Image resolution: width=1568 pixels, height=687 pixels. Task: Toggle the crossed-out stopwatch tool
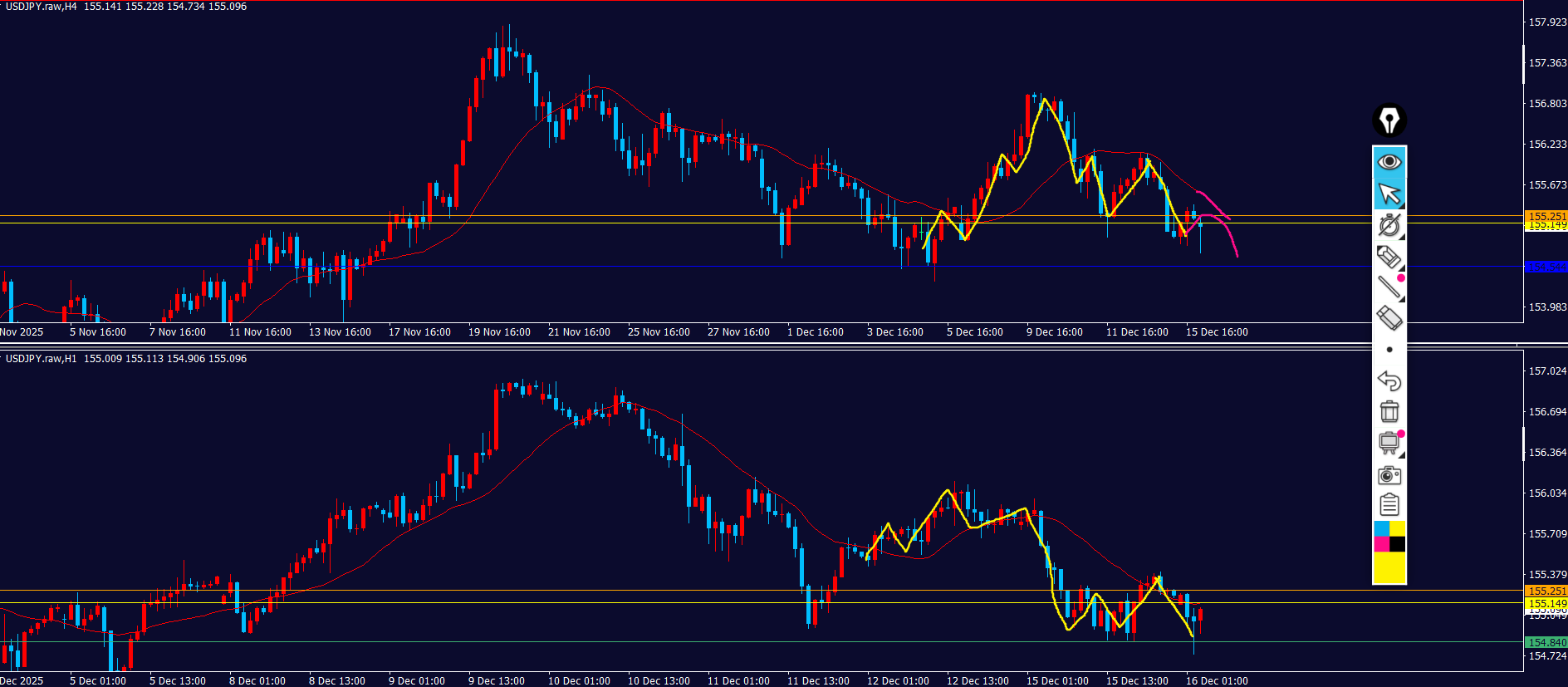(1389, 225)
